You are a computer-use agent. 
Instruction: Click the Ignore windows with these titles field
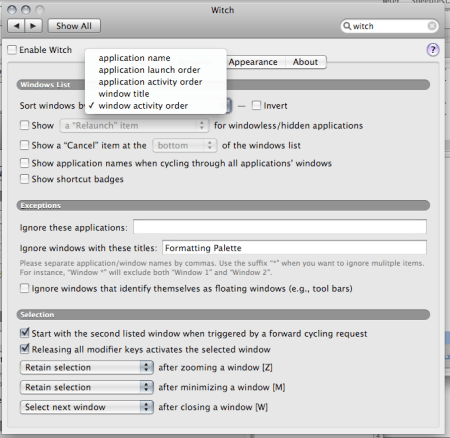click(294, 248)
